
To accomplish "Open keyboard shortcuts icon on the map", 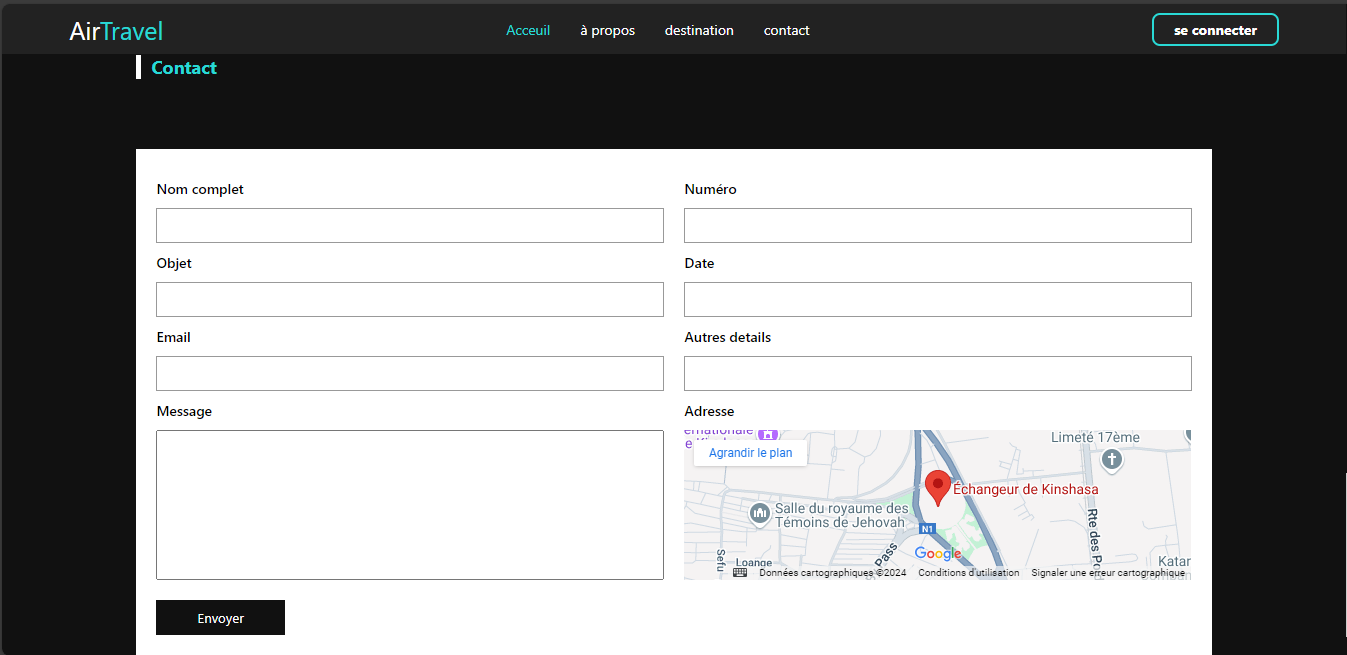I will (x=740, y=573).
